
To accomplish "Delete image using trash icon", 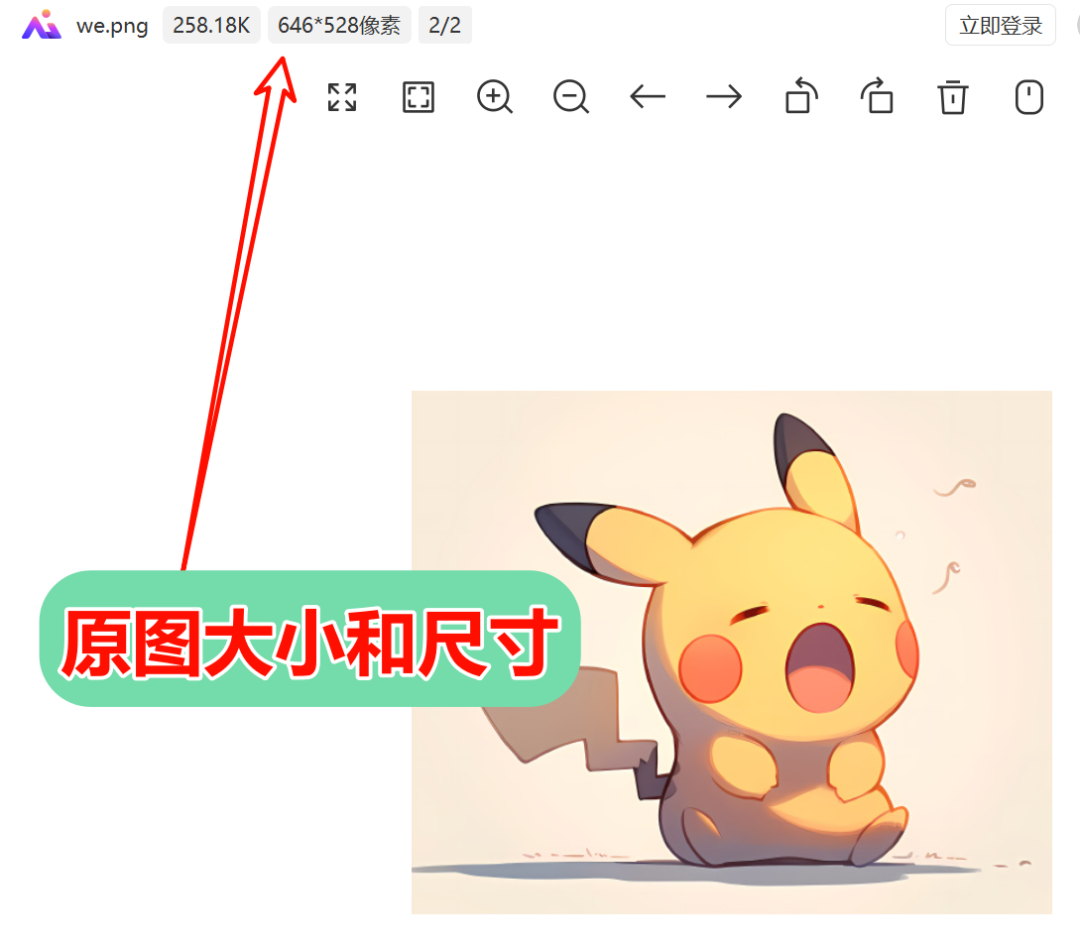I will (x=953, y=97).
